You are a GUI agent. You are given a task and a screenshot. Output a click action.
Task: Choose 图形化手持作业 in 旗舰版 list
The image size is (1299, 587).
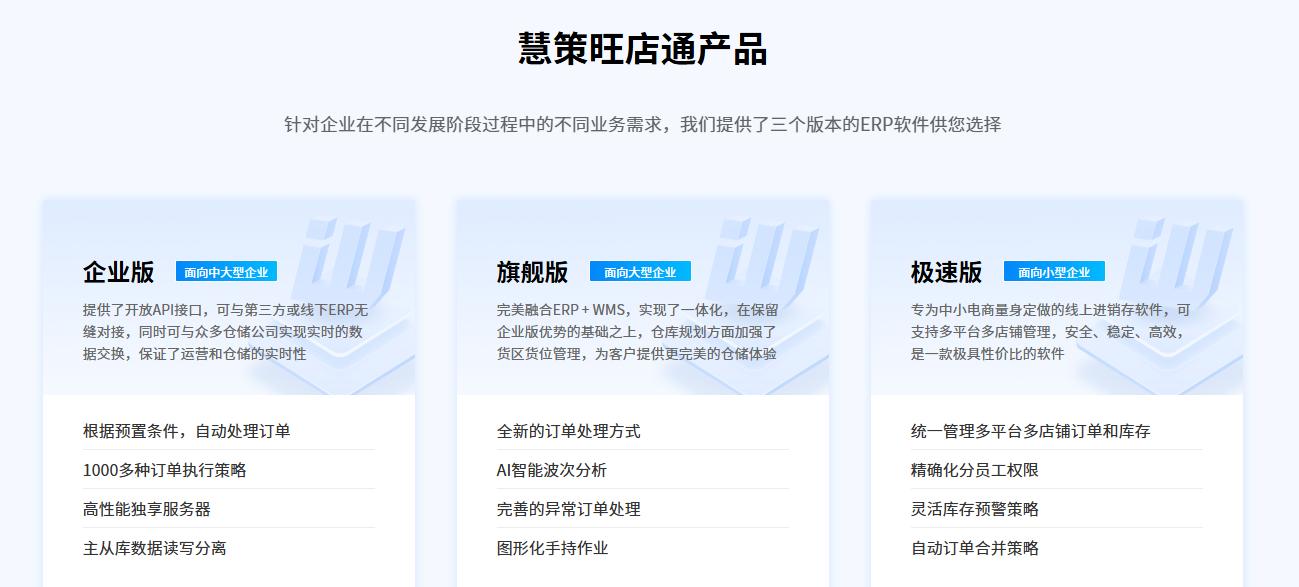(552, 548)
